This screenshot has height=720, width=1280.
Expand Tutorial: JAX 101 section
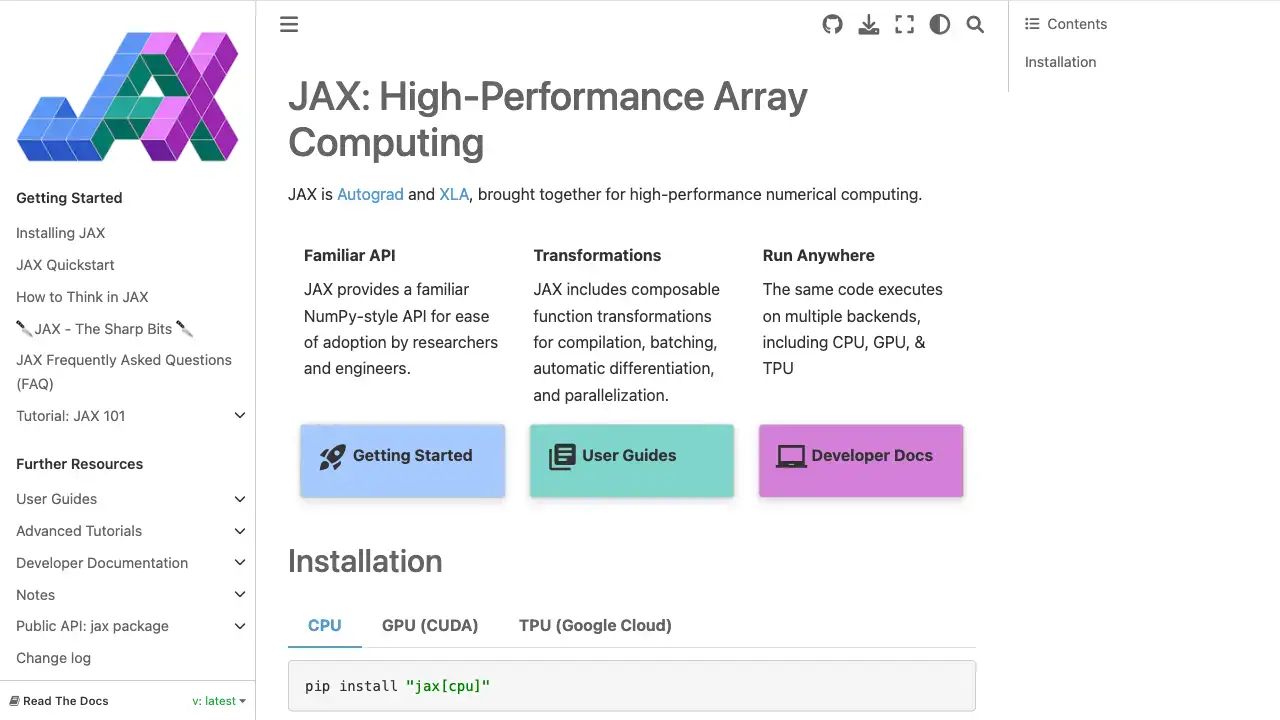point(240,416)
